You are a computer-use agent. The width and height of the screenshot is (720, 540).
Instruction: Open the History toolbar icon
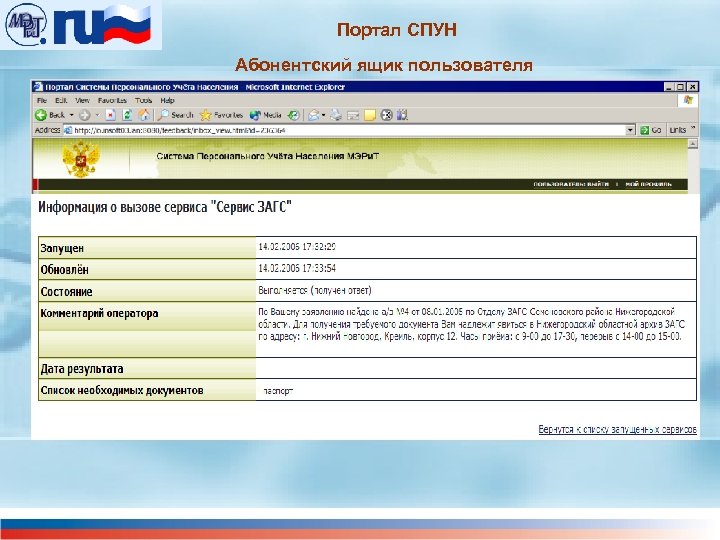click(294, 115)
